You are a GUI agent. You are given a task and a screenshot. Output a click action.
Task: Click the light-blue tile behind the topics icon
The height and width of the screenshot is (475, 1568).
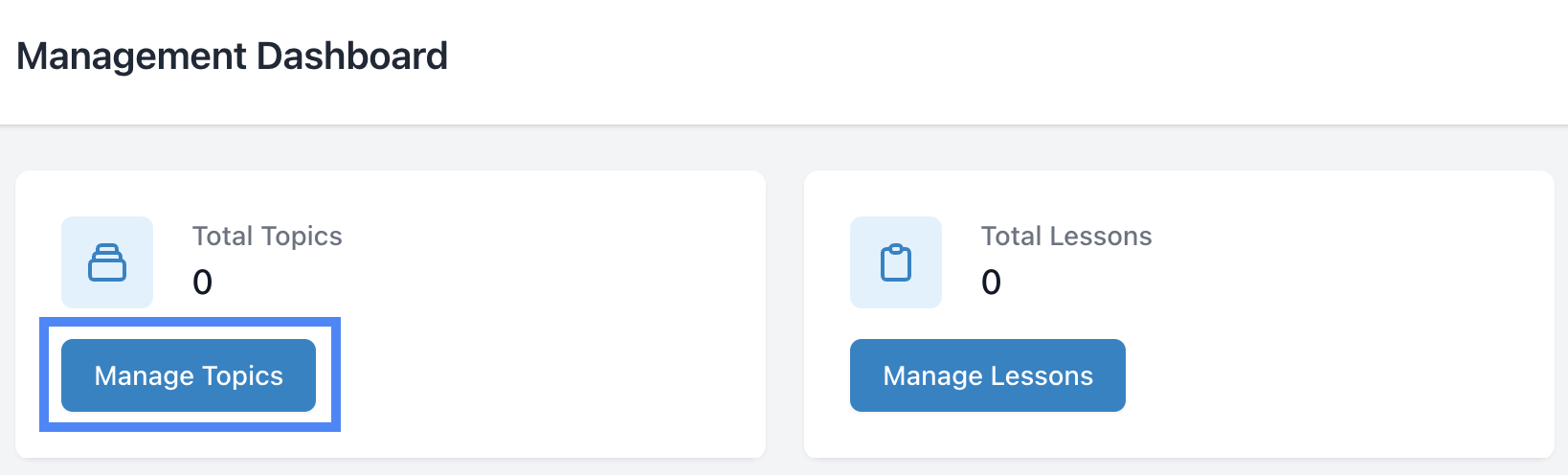point(75,230)
